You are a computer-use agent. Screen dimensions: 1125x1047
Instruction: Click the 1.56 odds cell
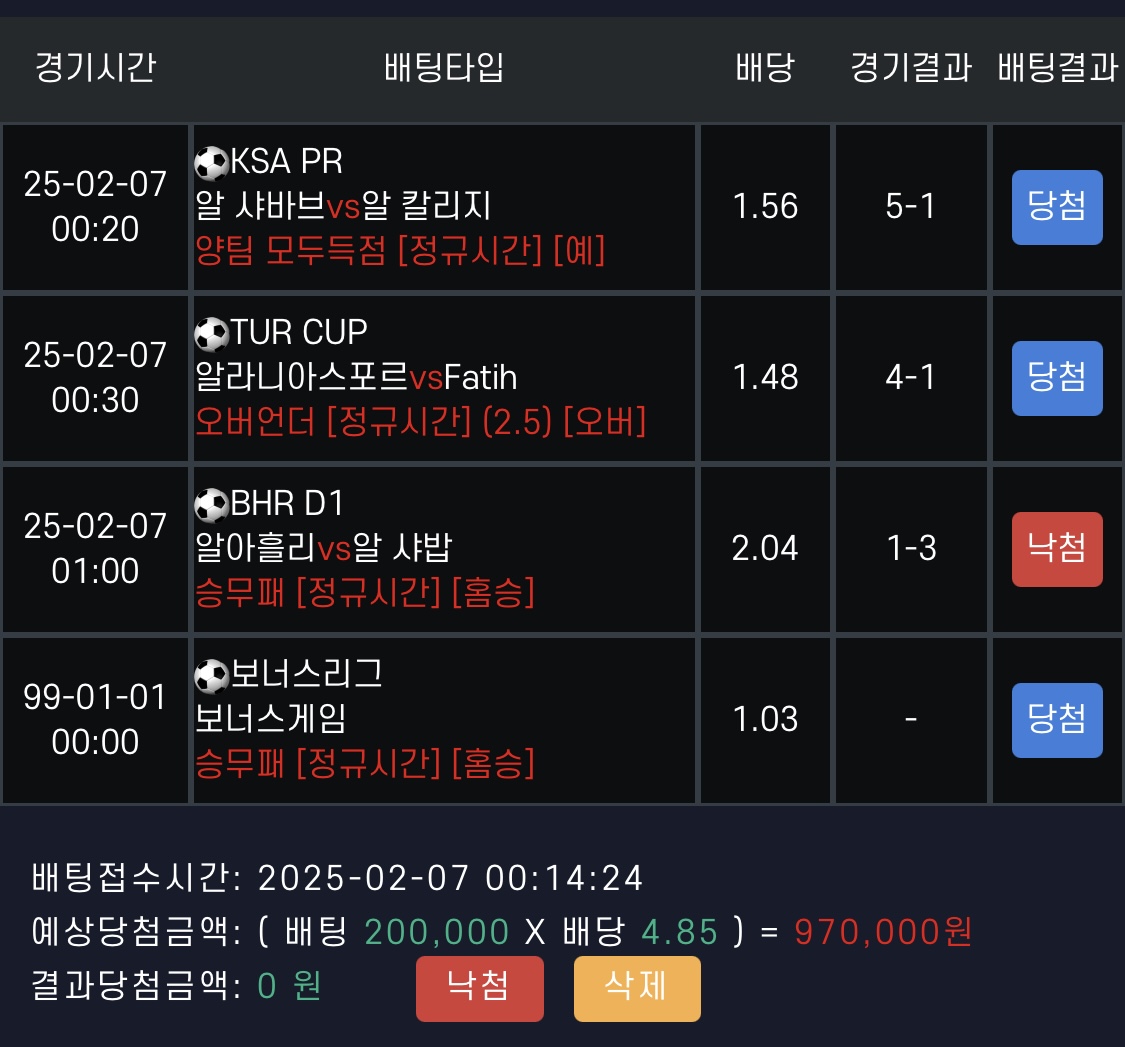[765, 207]
